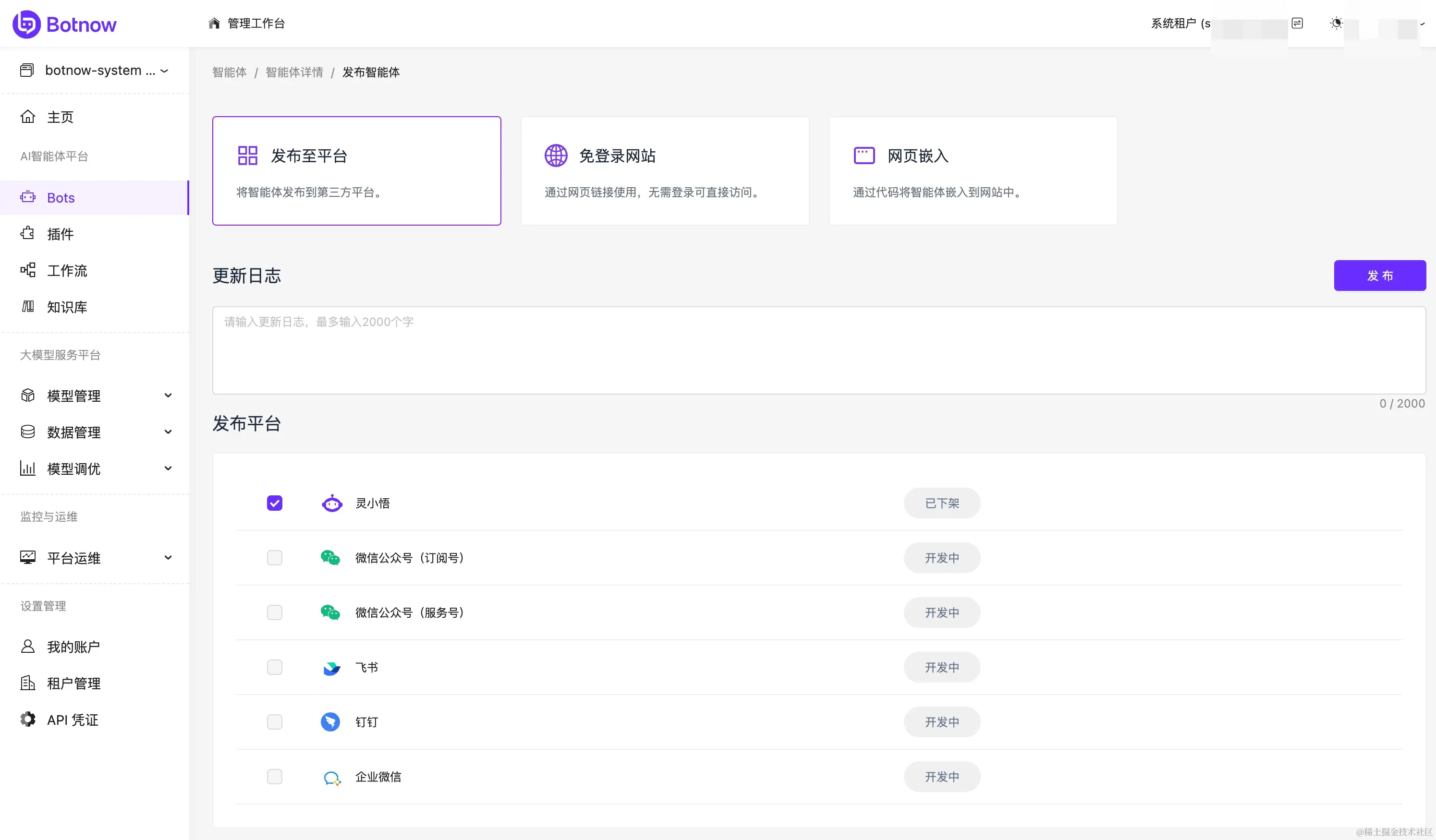Image resolution: width=1436 pixels, height=840 pixels.
Task: Click the API 凭证 gear icon
Action: pyautogui.click(x=27, y=719)
